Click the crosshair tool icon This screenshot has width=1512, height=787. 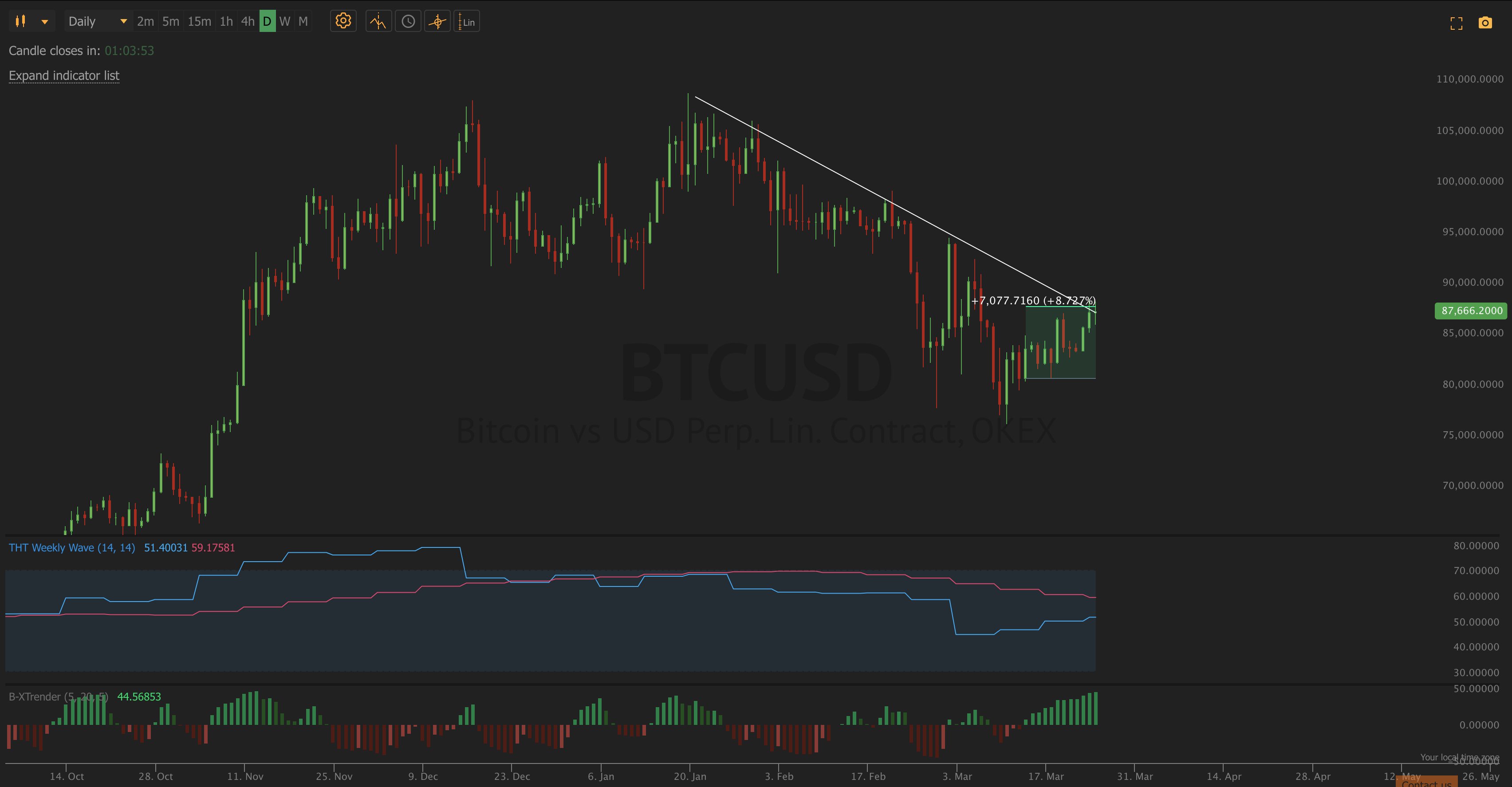[x=437, y=22]
